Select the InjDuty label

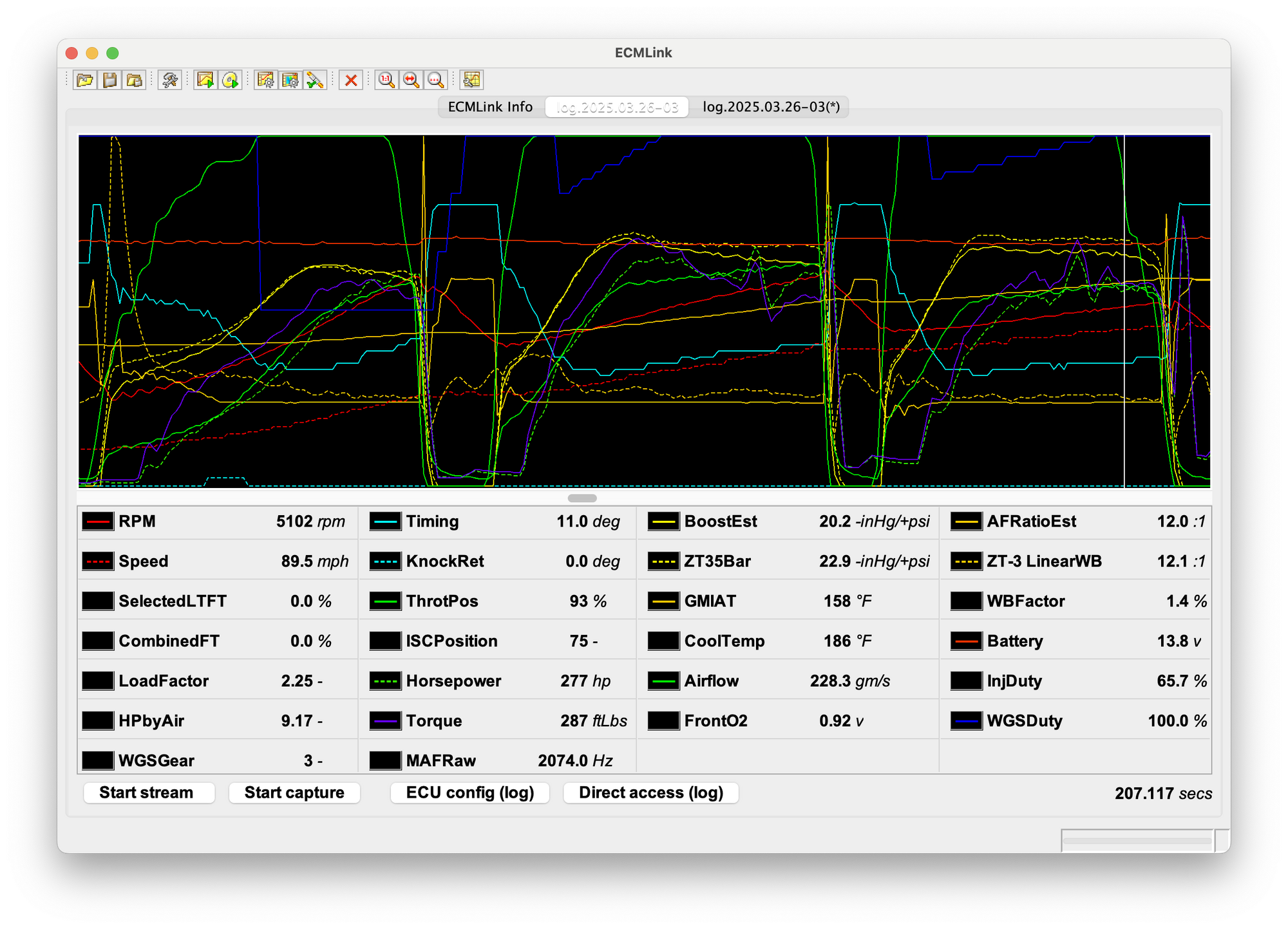coord(1014,681)
